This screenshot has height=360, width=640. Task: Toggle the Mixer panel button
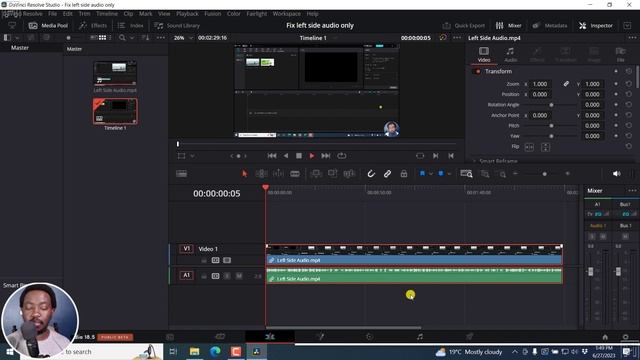click(x=509, y=25)
